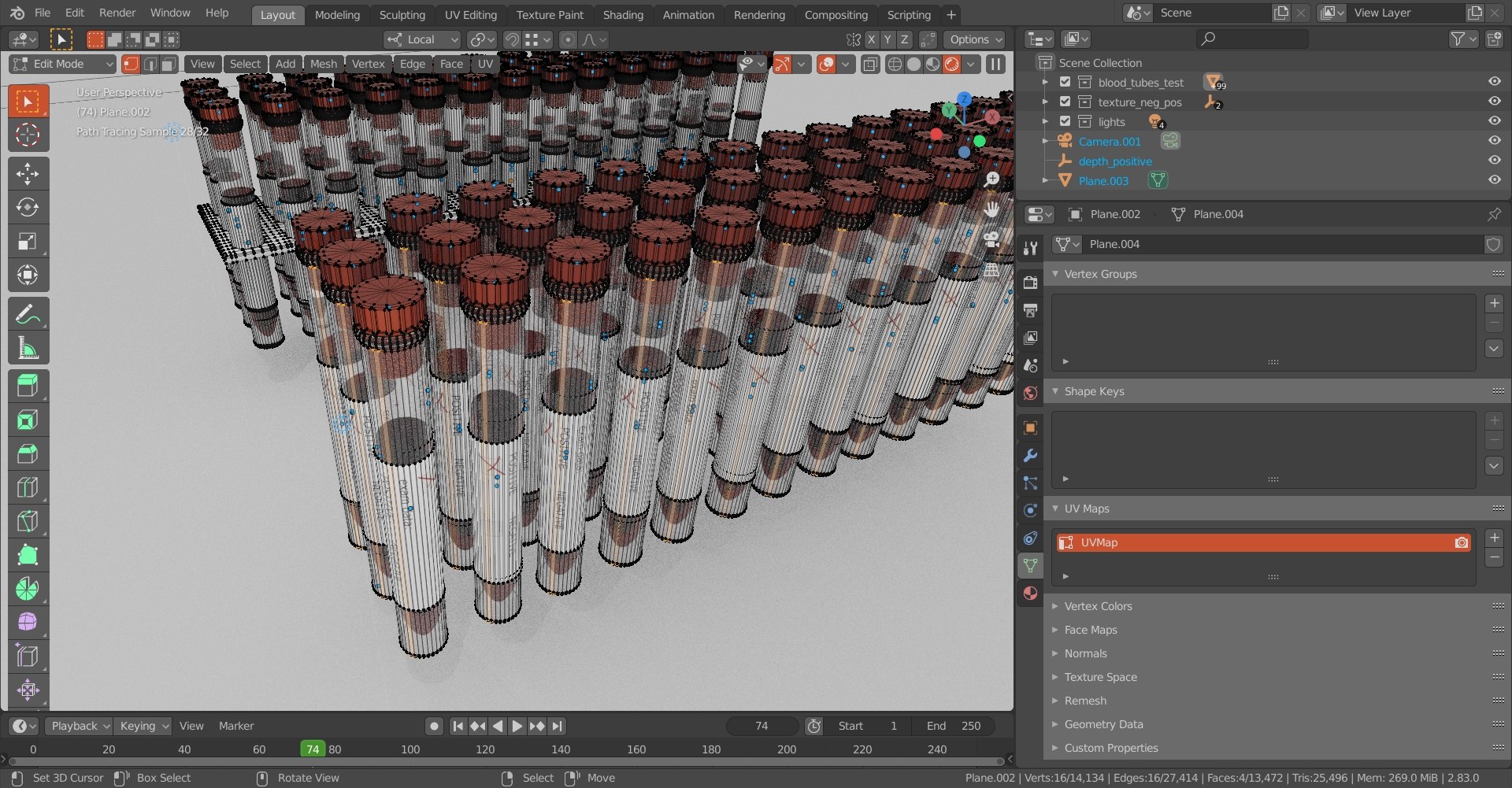Switch to face select mode
The image size is (1512, 788).
pyautogui.click(x=169, y=64)
